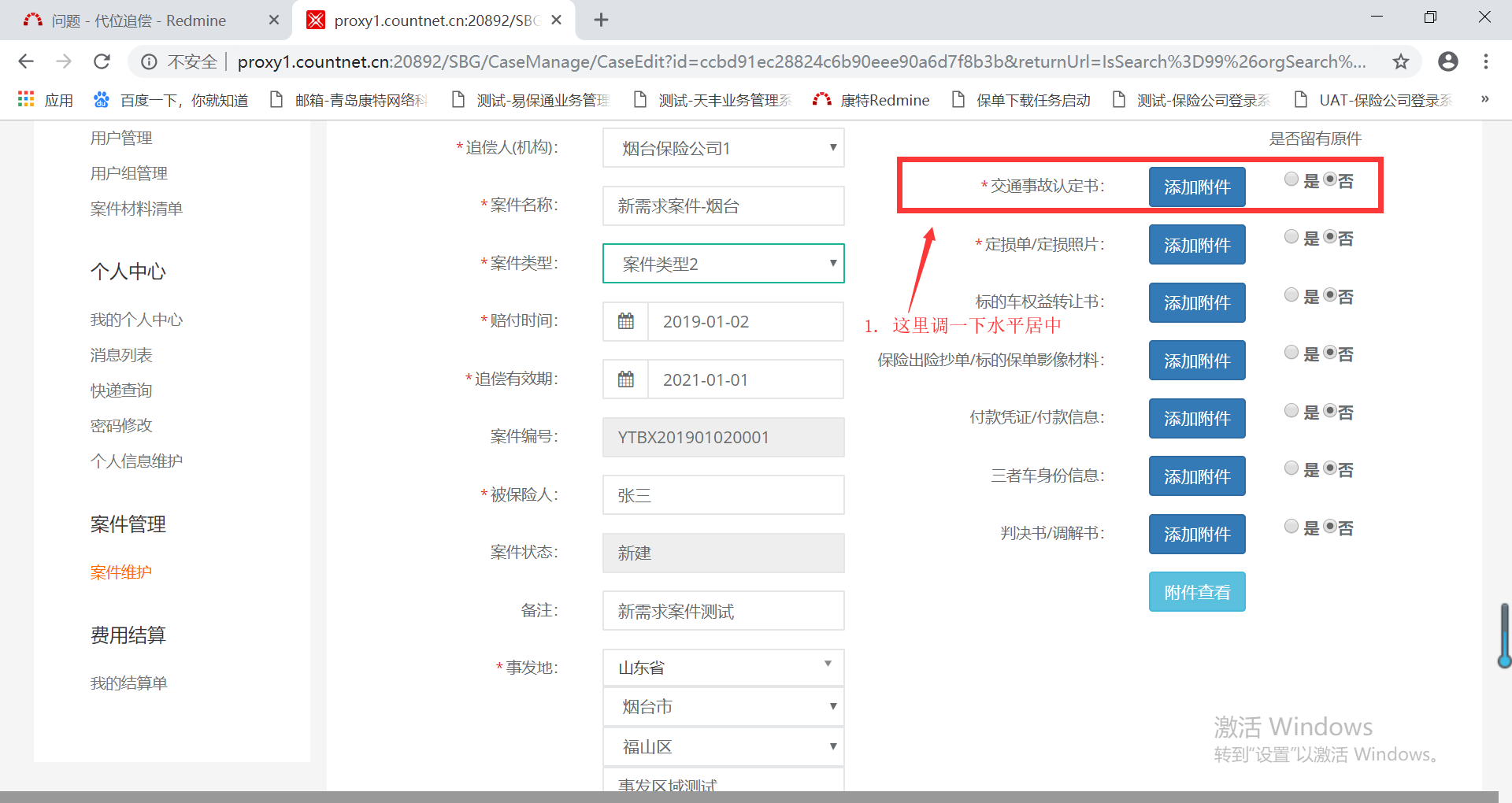The height and width of the screenshot is (803, 1512).
Task: Open 用户管理 in the sidebar
Action: [x=121, y=138]
